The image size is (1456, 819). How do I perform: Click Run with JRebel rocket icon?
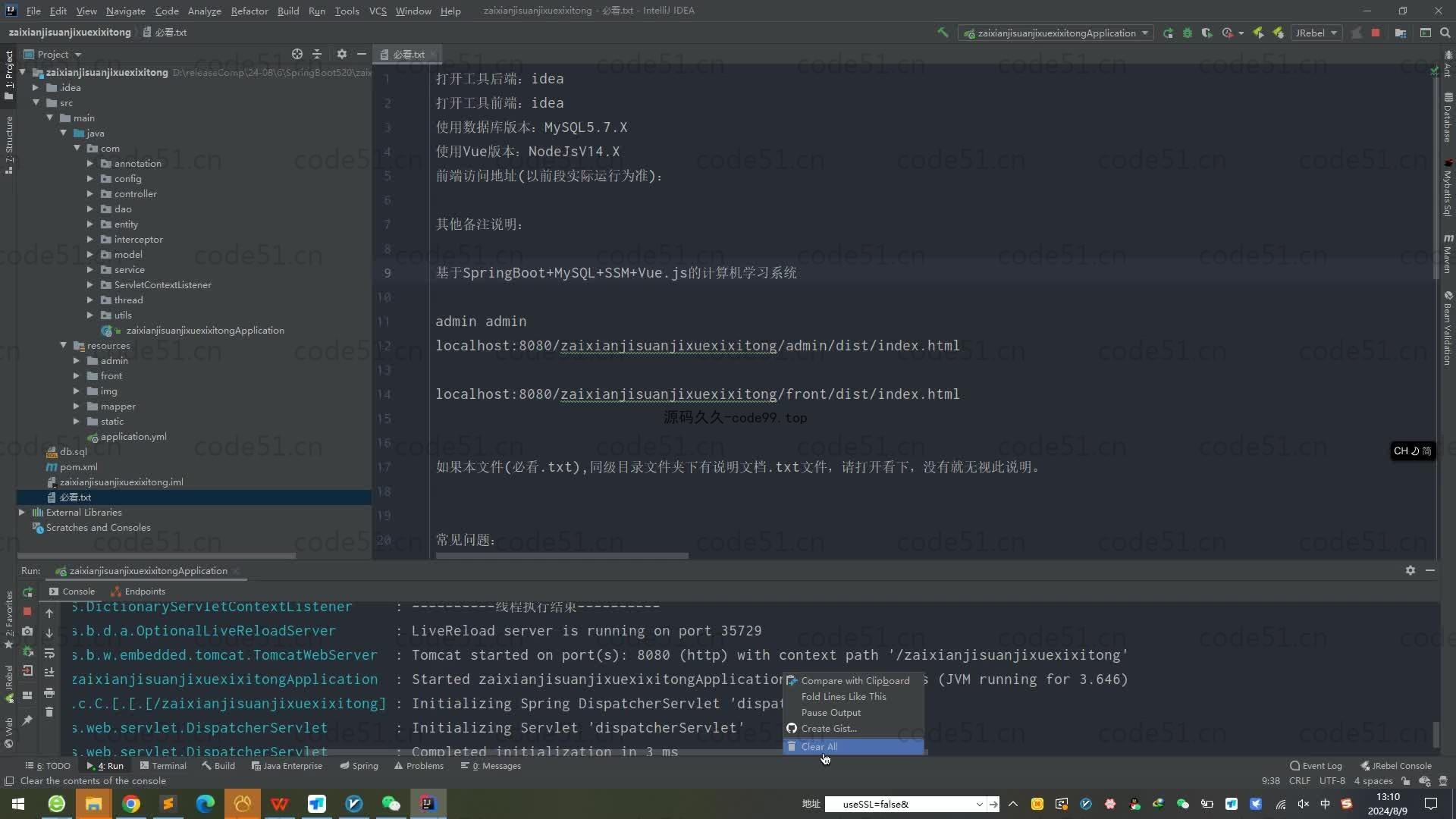(1259, 33)
